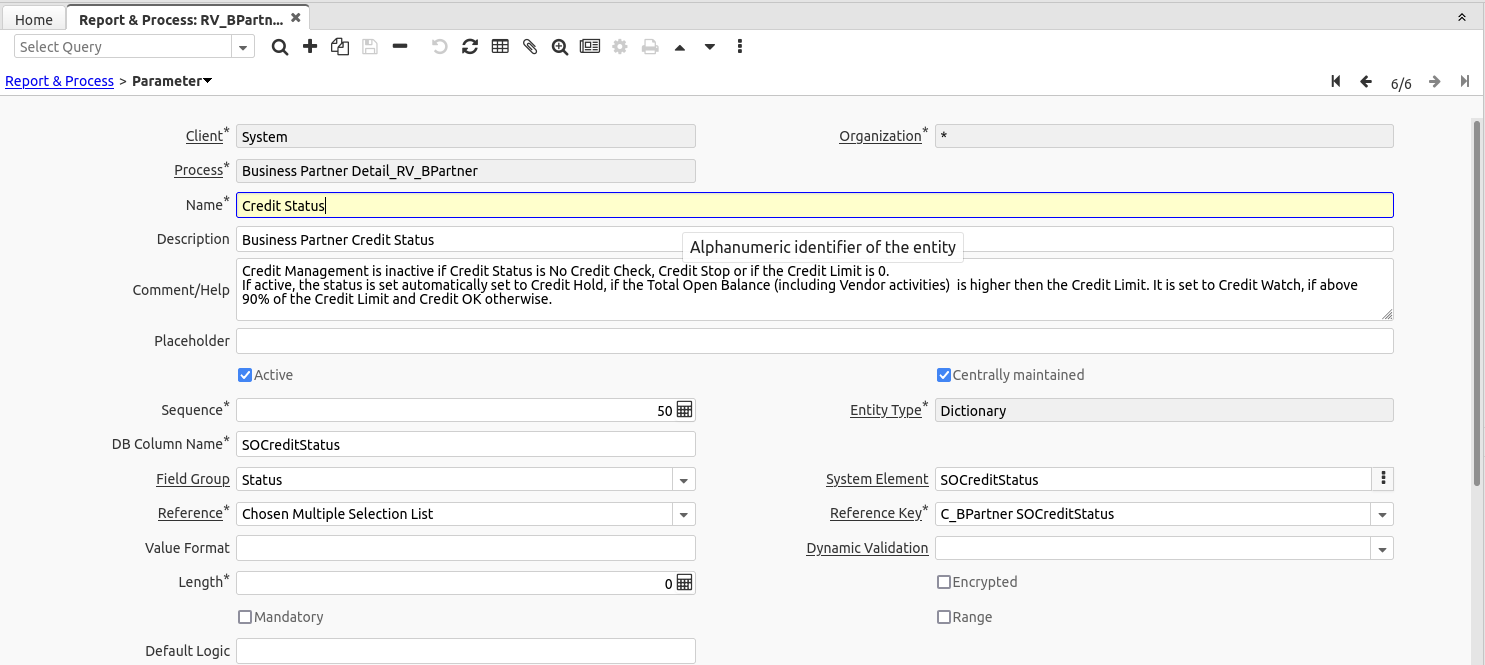Delete record using the minus icon
Screen dimensions: 1485x665
[x=400, y=47]
